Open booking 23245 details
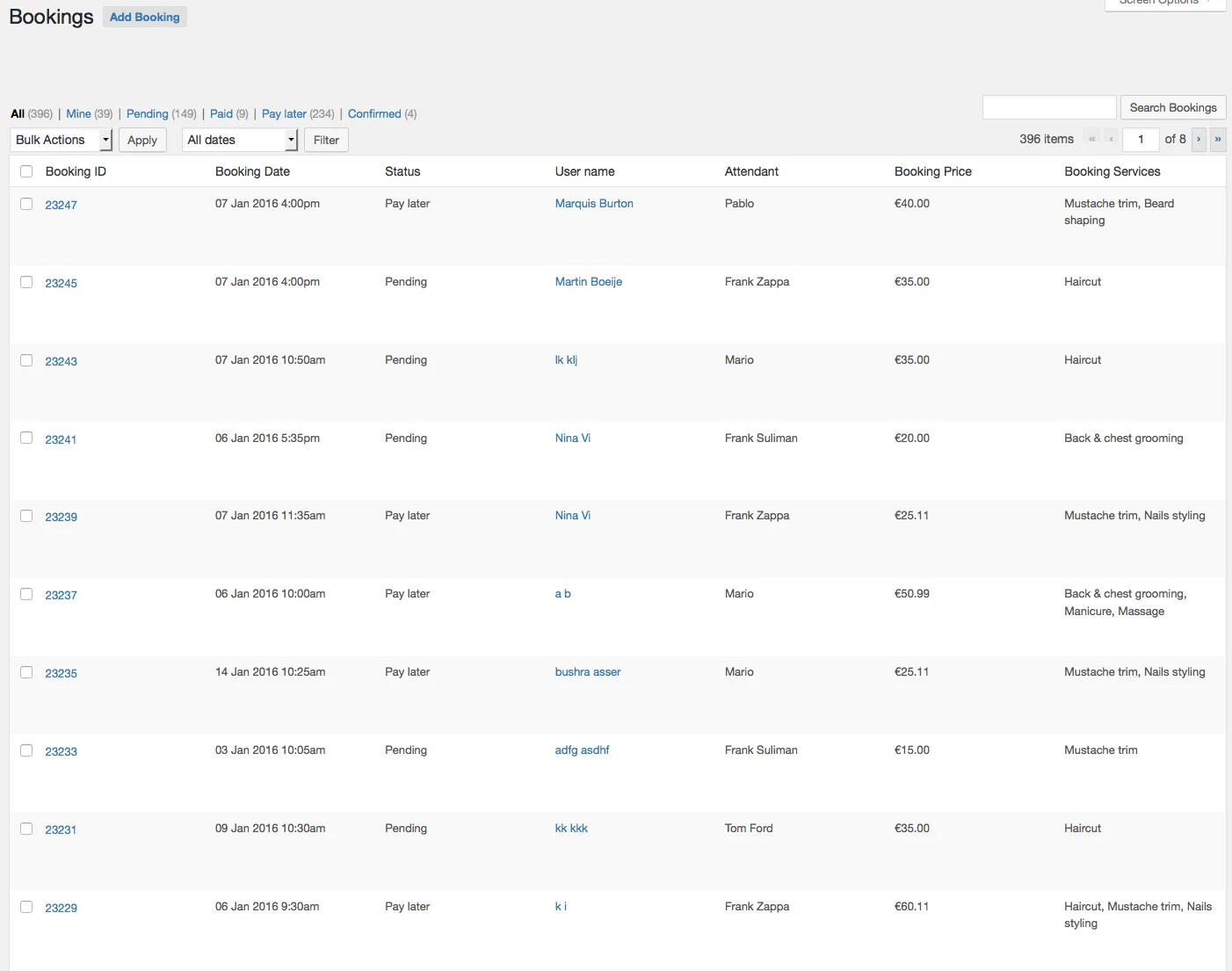The width and height of the screenshot is (1232, 971). pos(61,283)
